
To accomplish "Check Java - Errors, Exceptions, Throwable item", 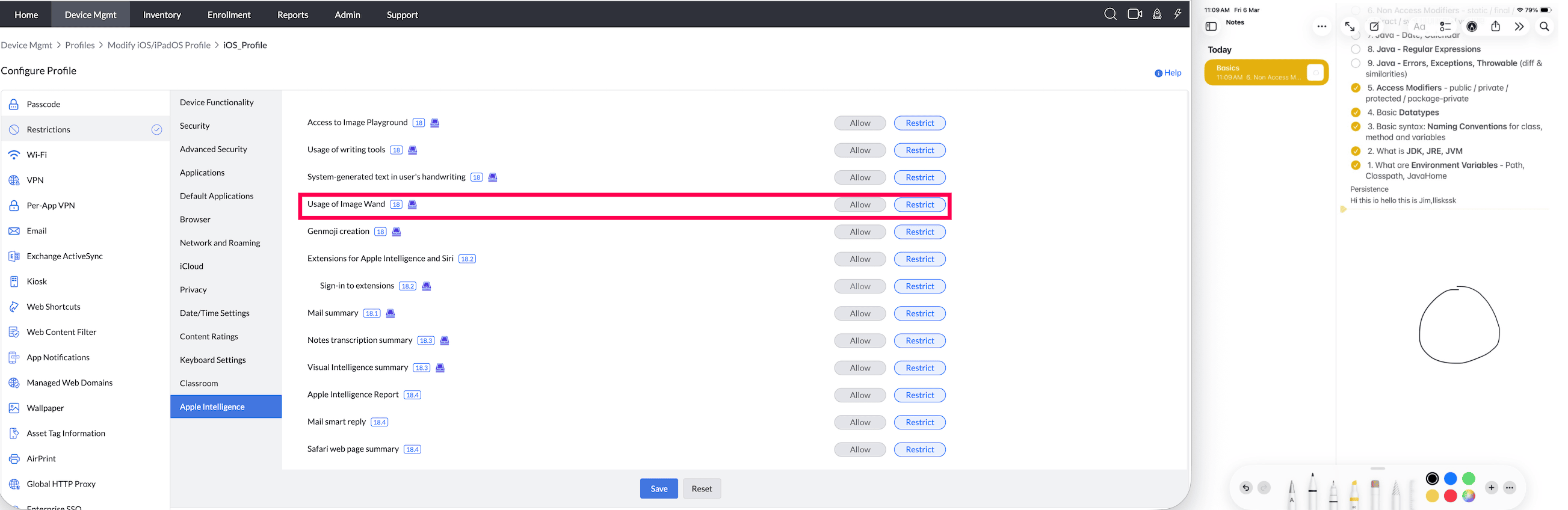I will coord(1356,63).
